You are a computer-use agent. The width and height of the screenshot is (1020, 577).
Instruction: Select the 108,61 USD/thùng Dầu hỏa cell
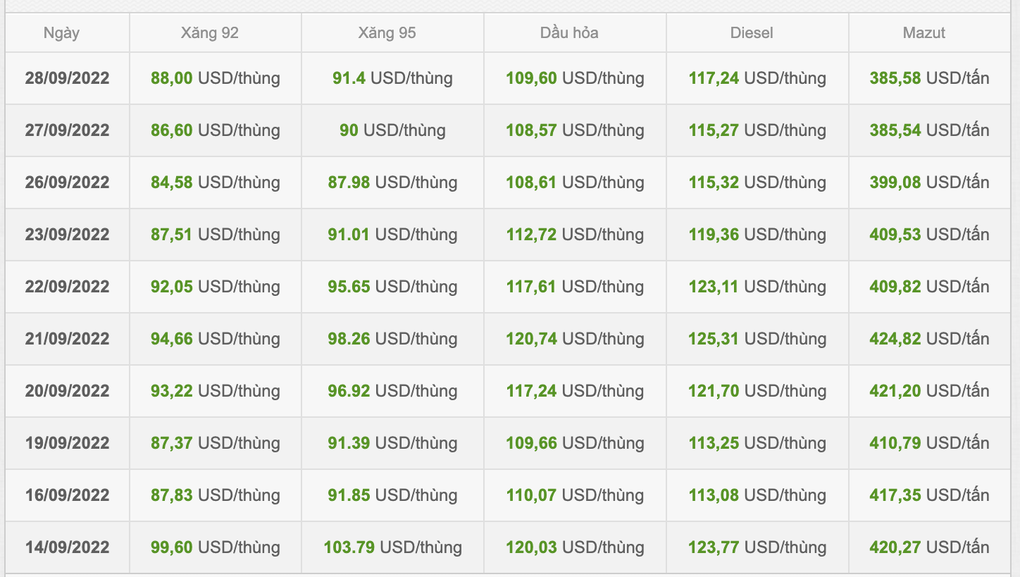point(575,182)
